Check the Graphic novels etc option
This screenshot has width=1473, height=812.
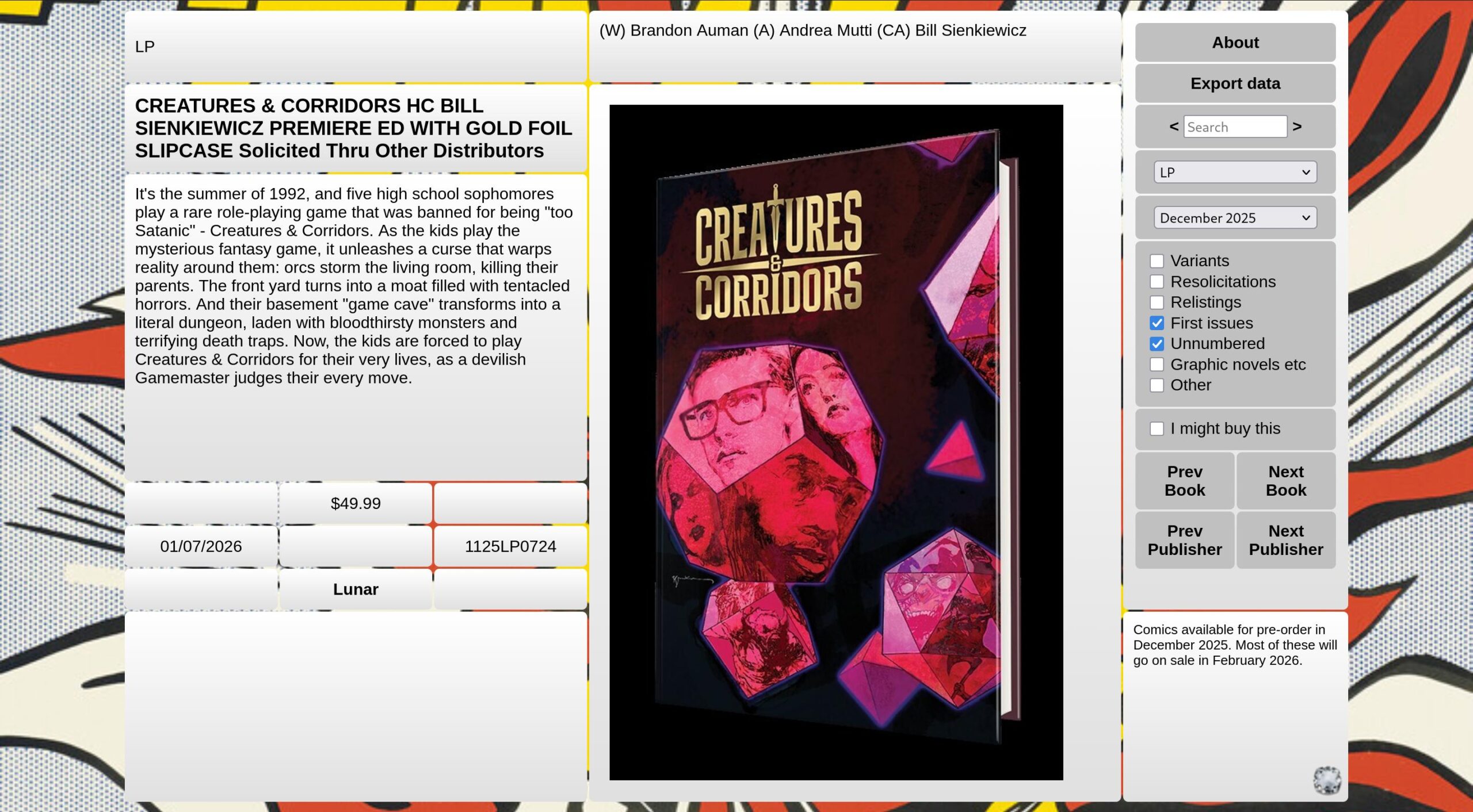(x=1157, y=365)
